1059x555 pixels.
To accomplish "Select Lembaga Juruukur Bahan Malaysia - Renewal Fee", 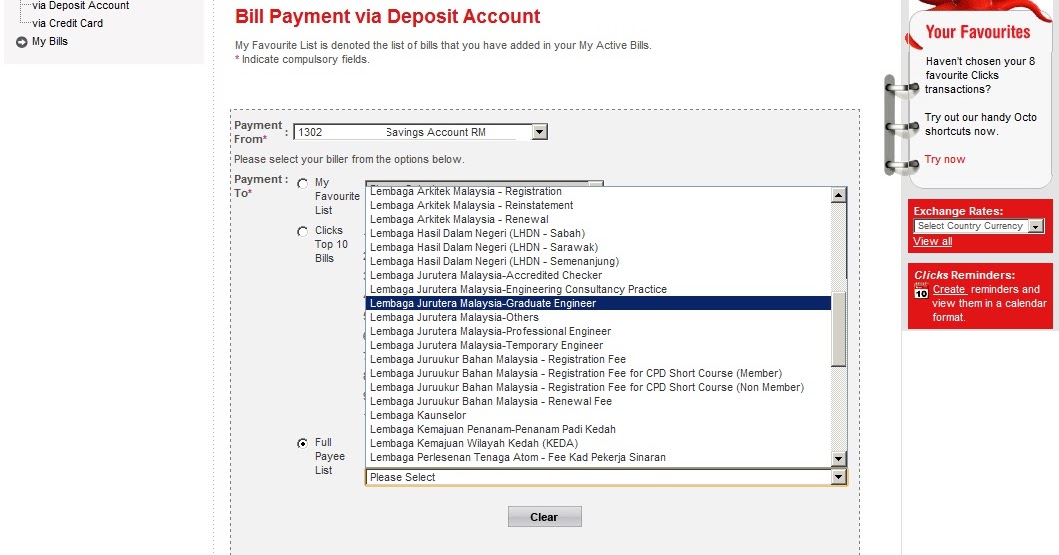I will coord(598,401).
